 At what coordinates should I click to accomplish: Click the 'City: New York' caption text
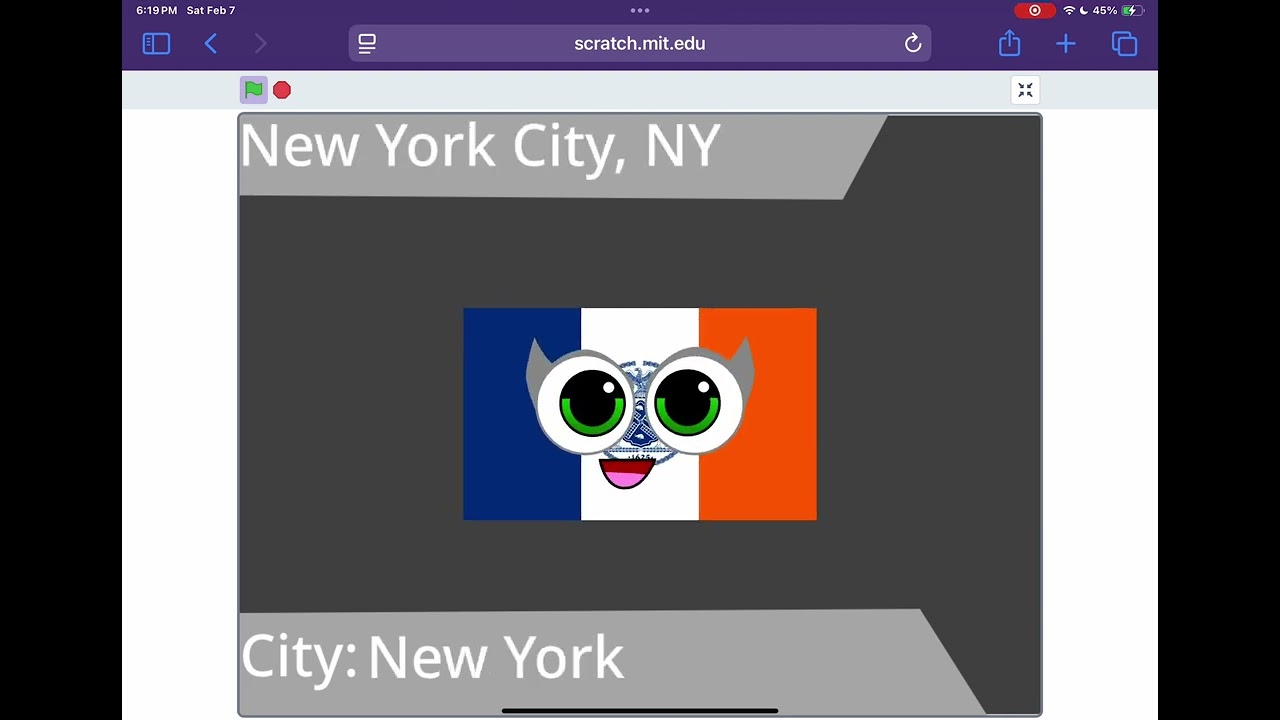point(433,658)
